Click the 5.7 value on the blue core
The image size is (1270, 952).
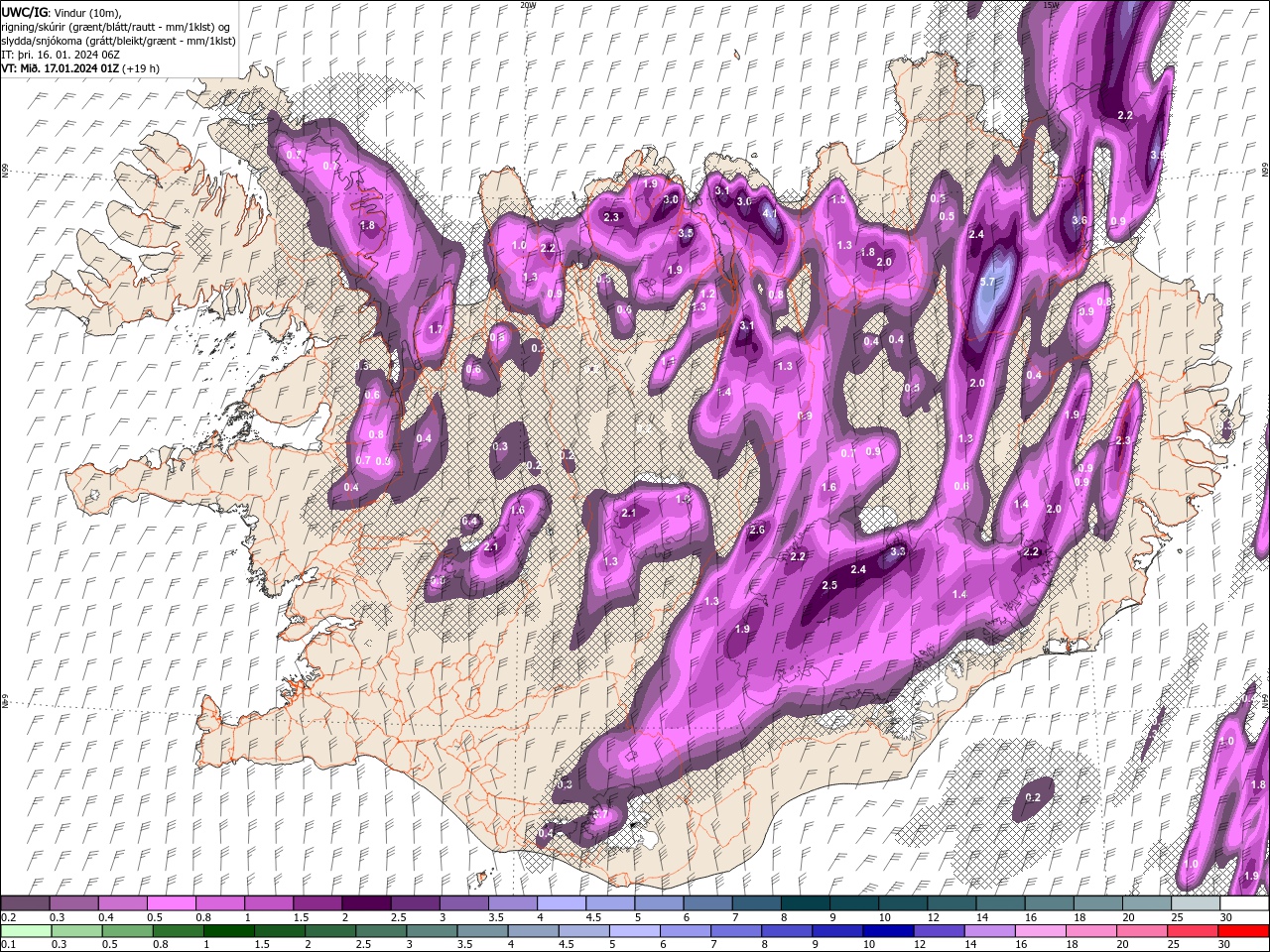coord(987,283)
